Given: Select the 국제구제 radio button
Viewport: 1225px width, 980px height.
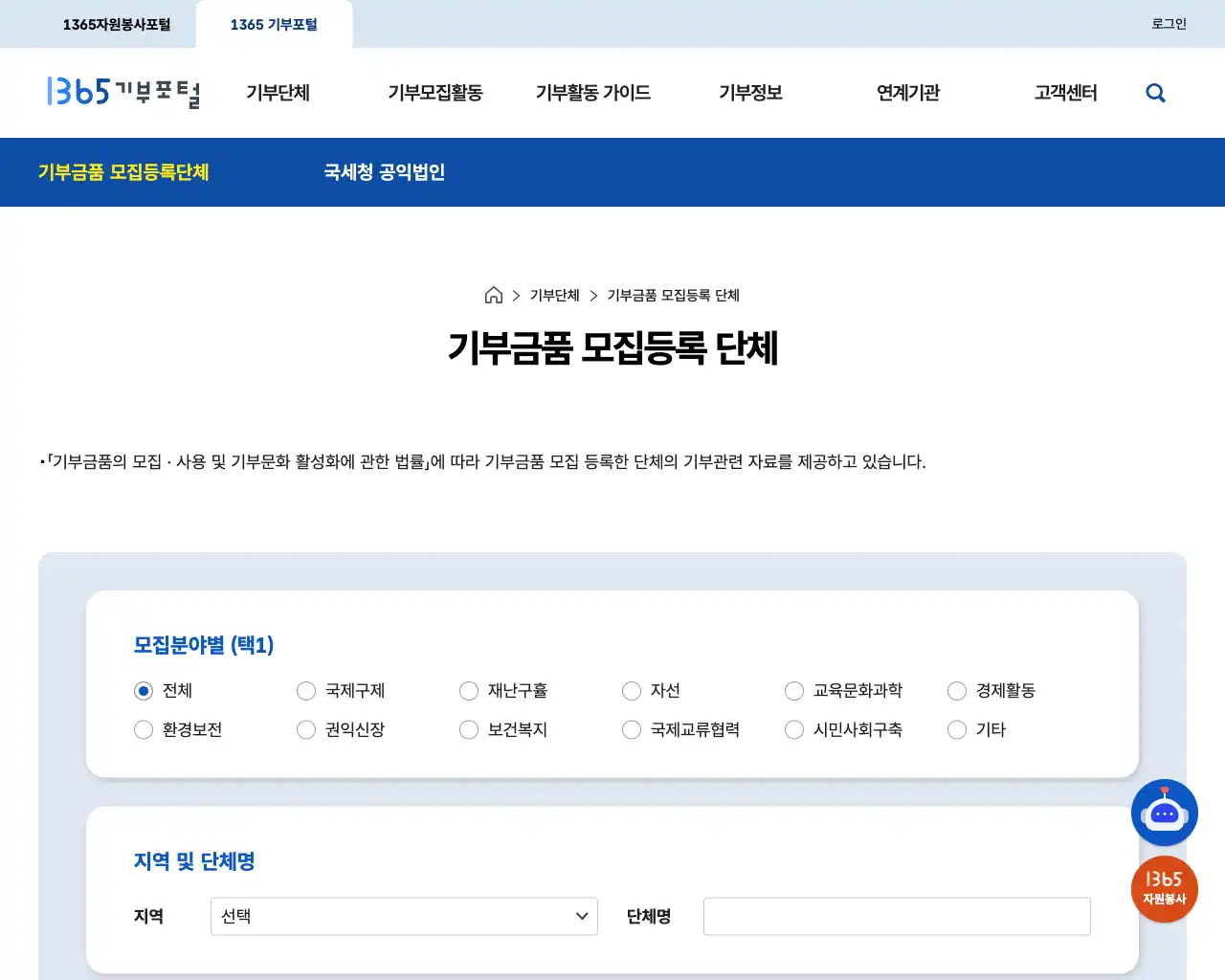Looking at the screenshot, I should point(306,690).
